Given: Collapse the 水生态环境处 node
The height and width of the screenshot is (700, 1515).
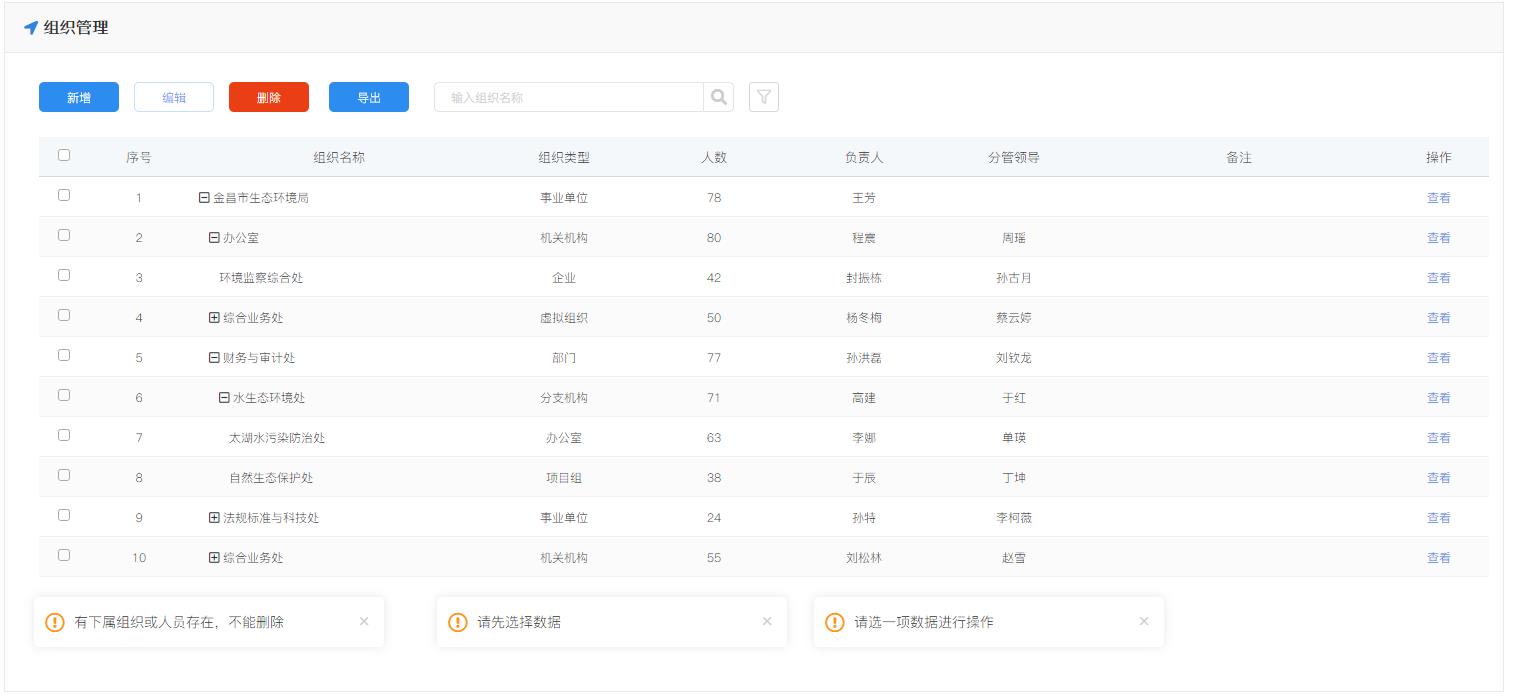Looking at the screenshot, I should [x=224, y=398].
